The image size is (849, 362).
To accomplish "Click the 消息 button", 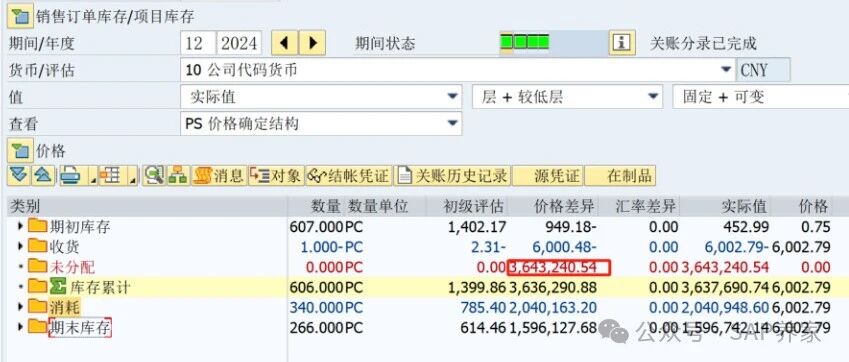I will click(219, 175).
